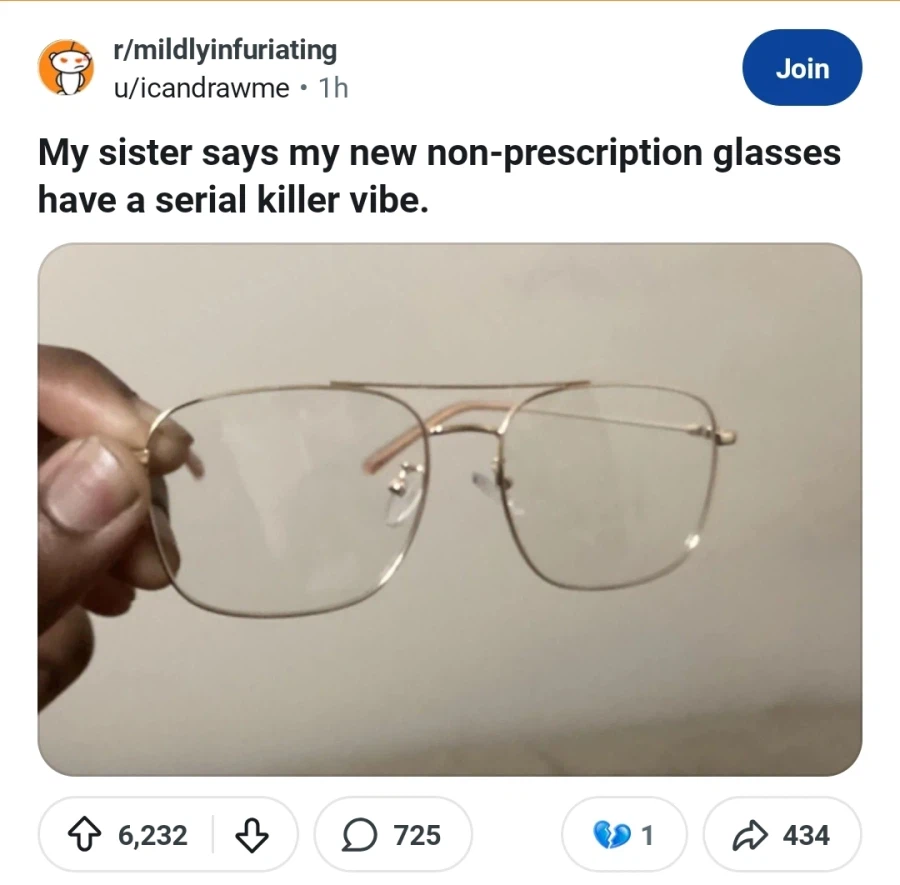
Task: Open the subreddit Snoo avatar
Action: coord(65,68)
